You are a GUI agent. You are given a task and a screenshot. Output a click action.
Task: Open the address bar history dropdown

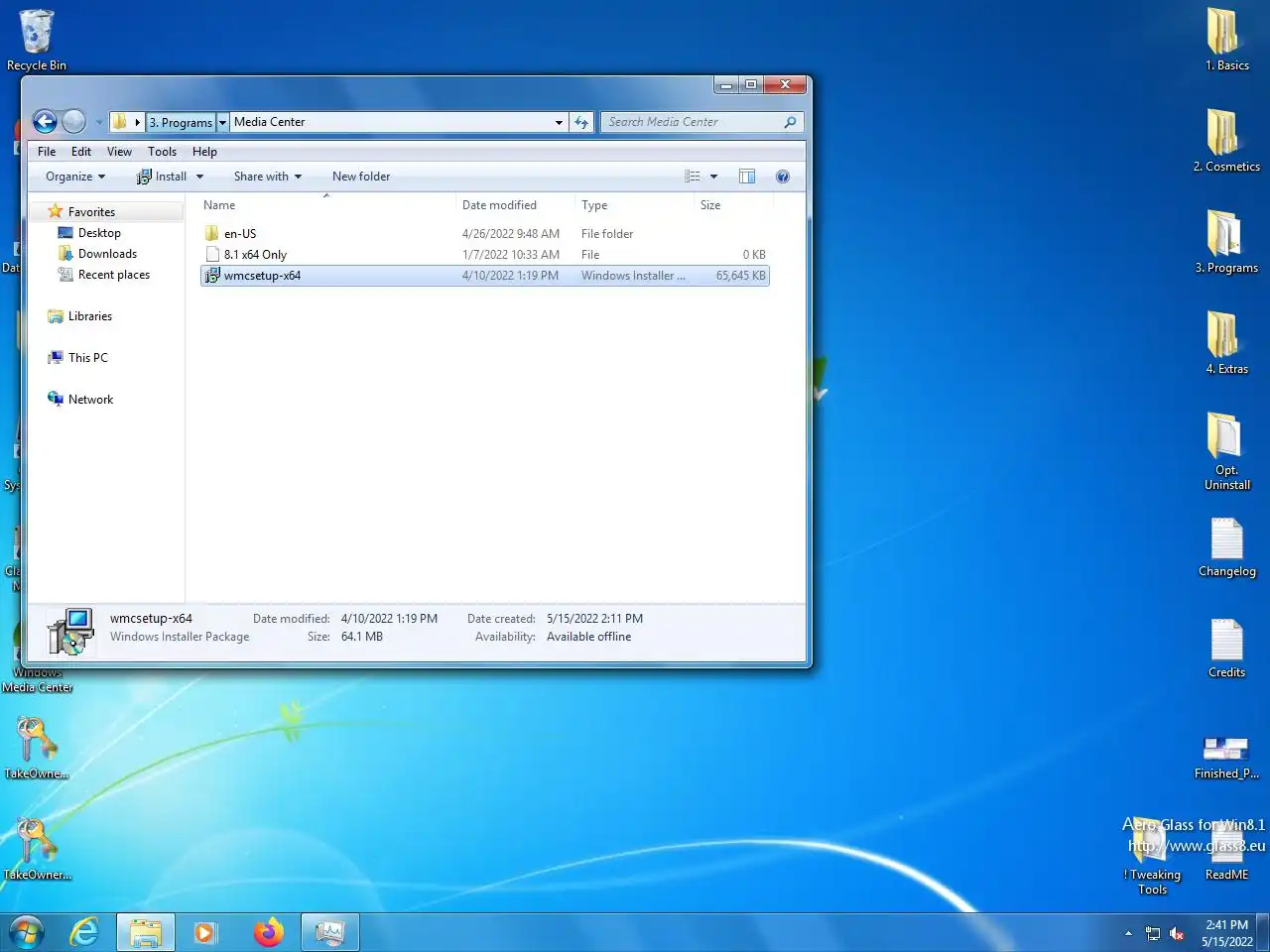[559, 122]
